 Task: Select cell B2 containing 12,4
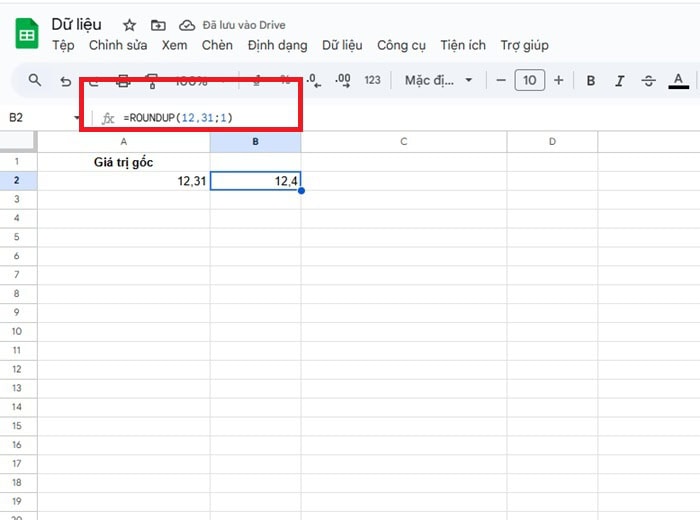(255, 181)
